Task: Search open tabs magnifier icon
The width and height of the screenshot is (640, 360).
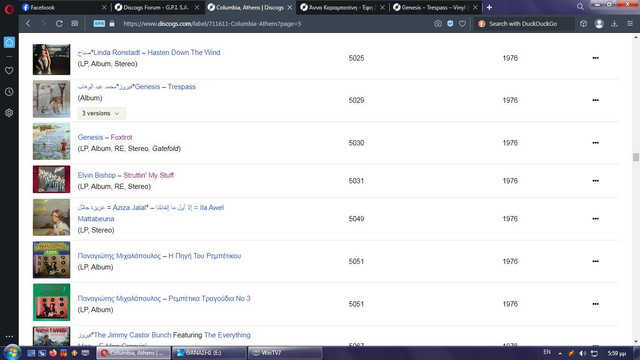Action: point(580,7)
